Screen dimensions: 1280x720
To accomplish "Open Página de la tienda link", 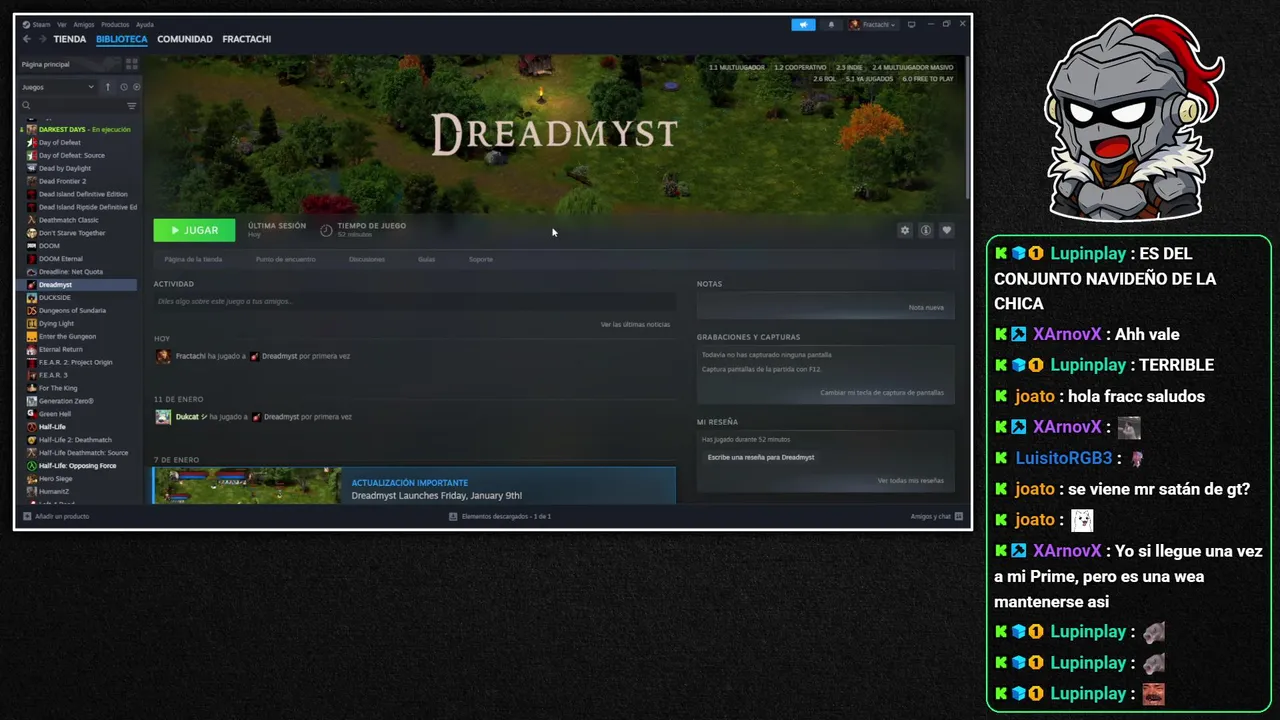I will point(193,259).
